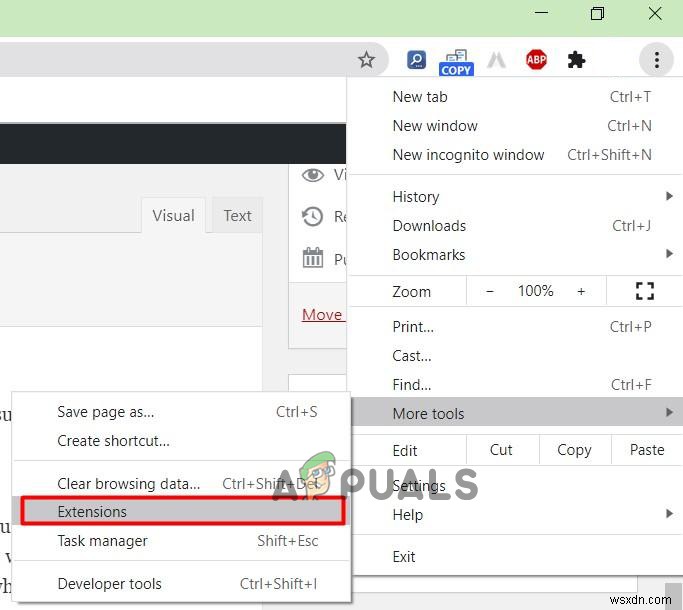The image size is (683, 610).
Task: Open Settings from Chrome menu
Action: pyautogui.click(x=515, y=485)
